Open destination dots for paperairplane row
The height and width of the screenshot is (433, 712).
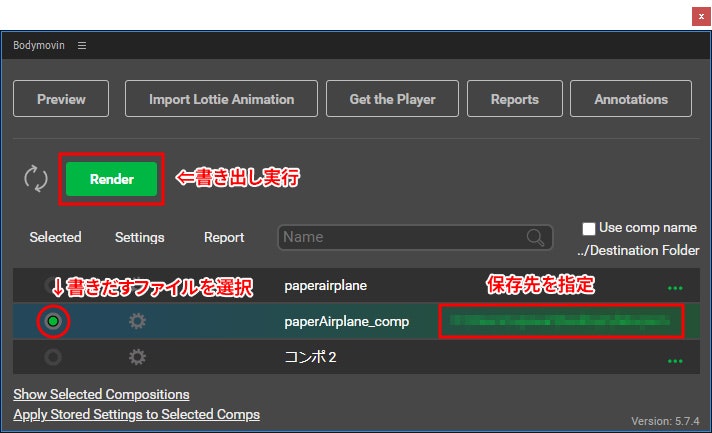pos(675,288)
